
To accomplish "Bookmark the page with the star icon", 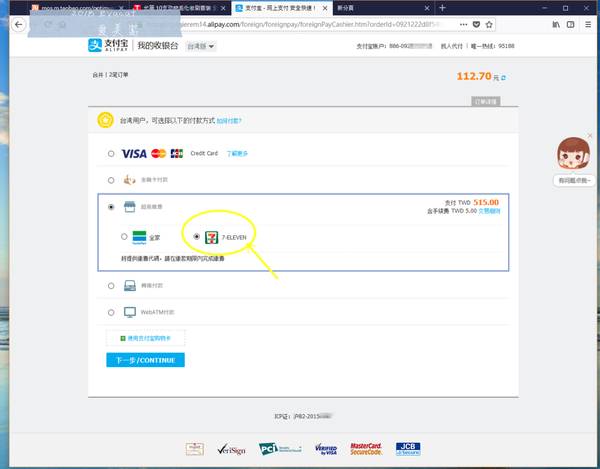I will [489, 24].
